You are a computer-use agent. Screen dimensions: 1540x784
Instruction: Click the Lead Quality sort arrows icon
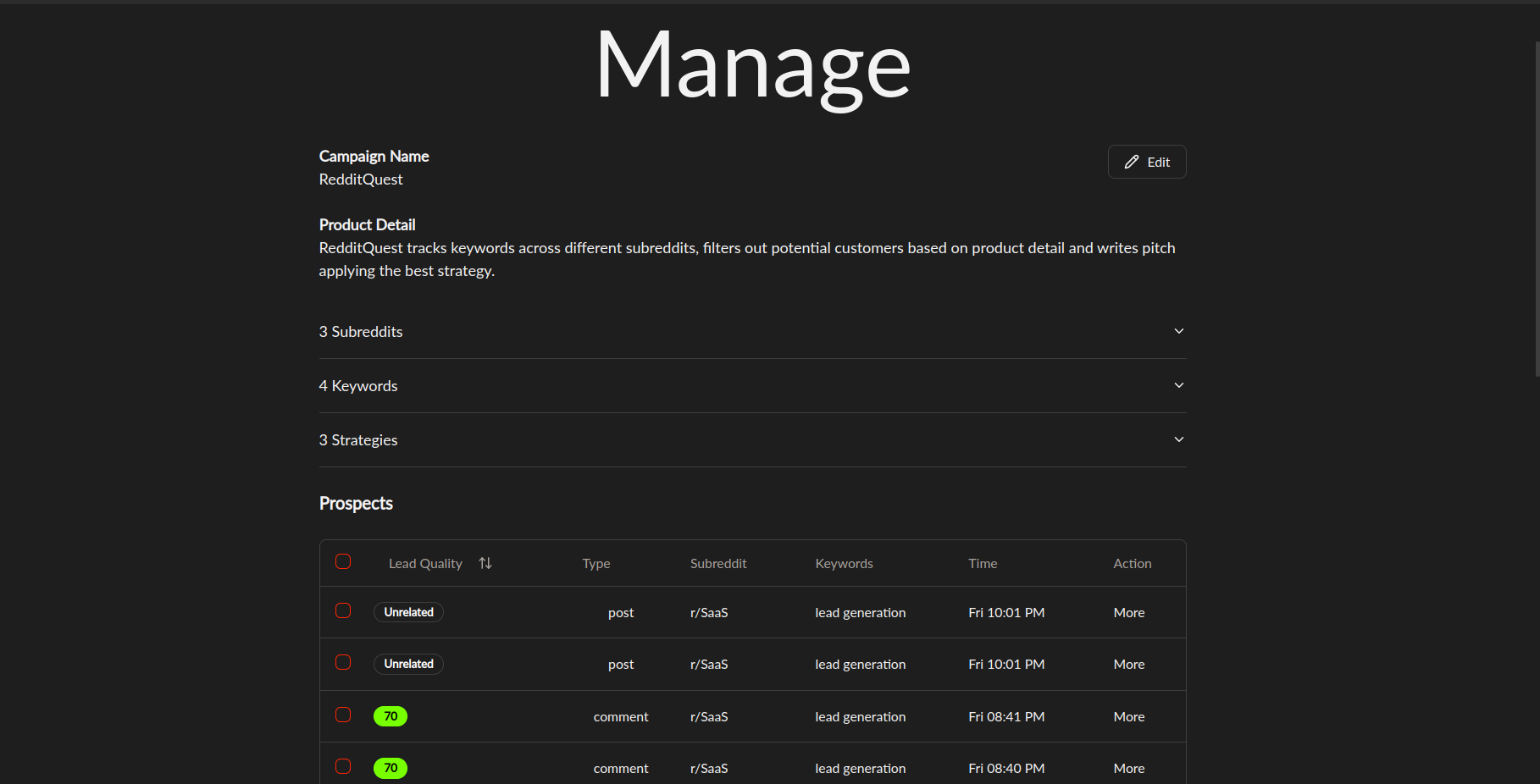click(x=485, y=563)
